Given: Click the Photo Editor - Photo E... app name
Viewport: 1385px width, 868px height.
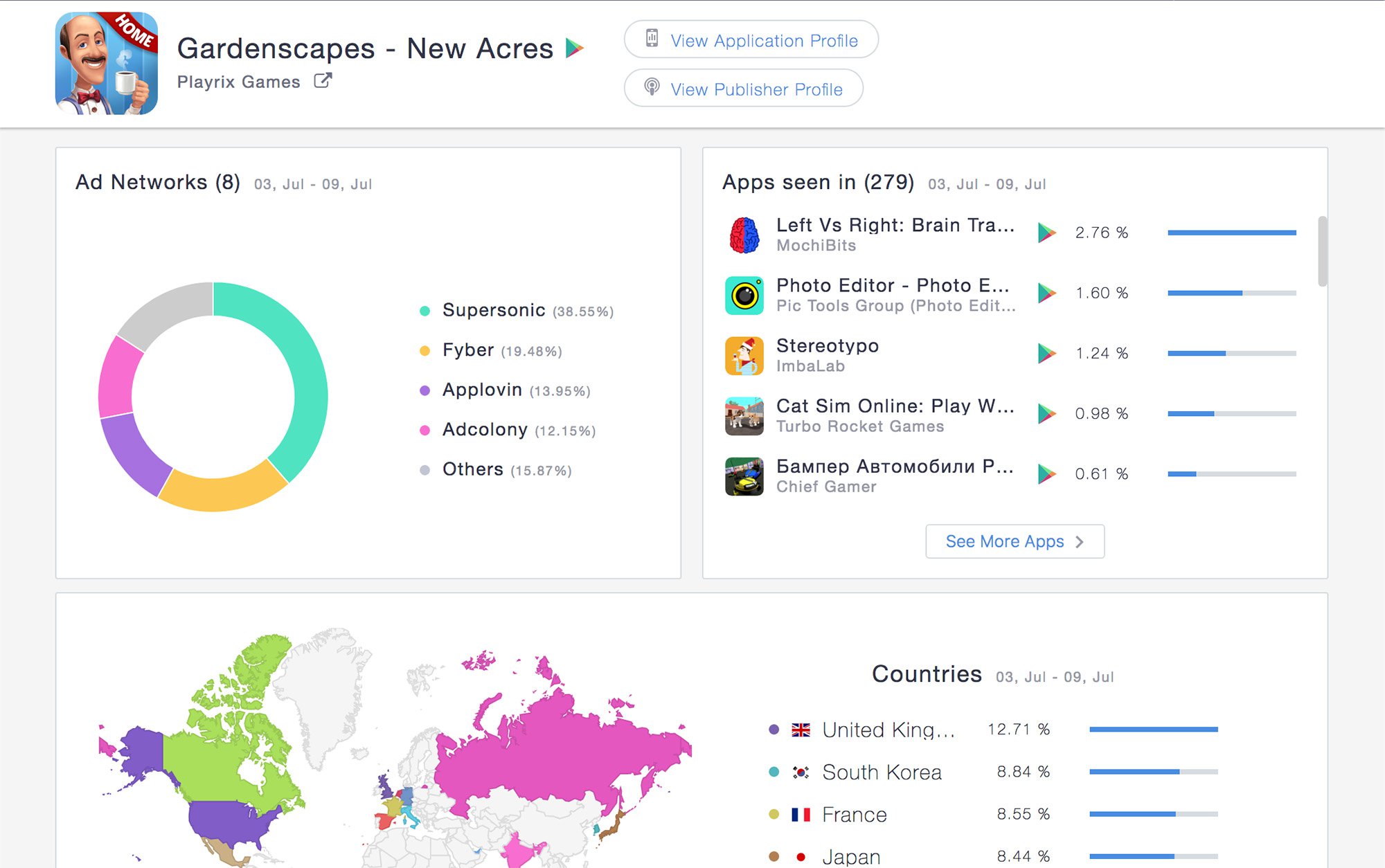Looking at the screenshot, I should [893, 285].
